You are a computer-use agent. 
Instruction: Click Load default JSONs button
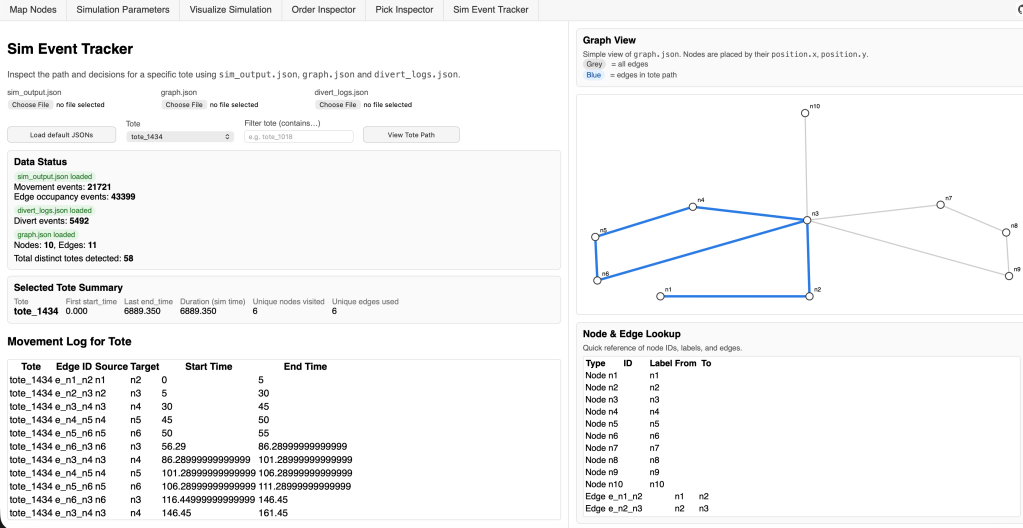pos(61,135)
